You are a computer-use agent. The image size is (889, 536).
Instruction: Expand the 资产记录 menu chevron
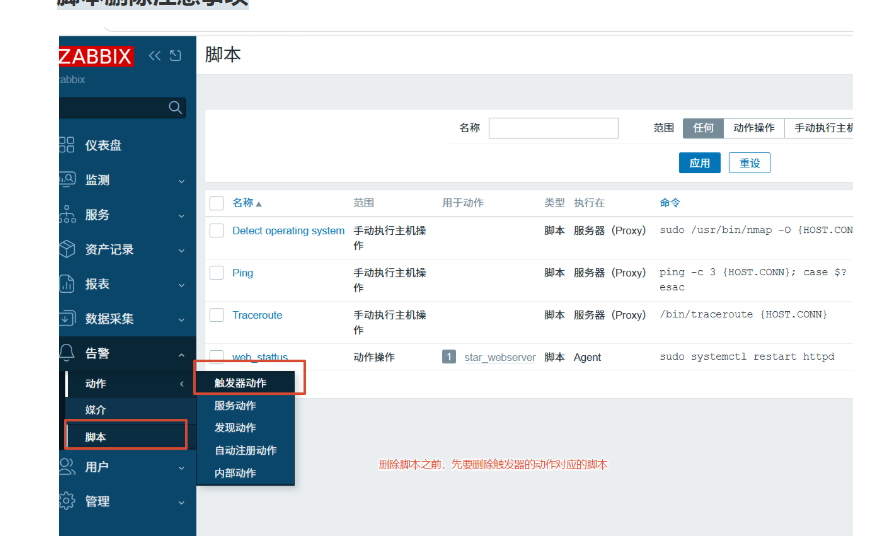[181, 251]
